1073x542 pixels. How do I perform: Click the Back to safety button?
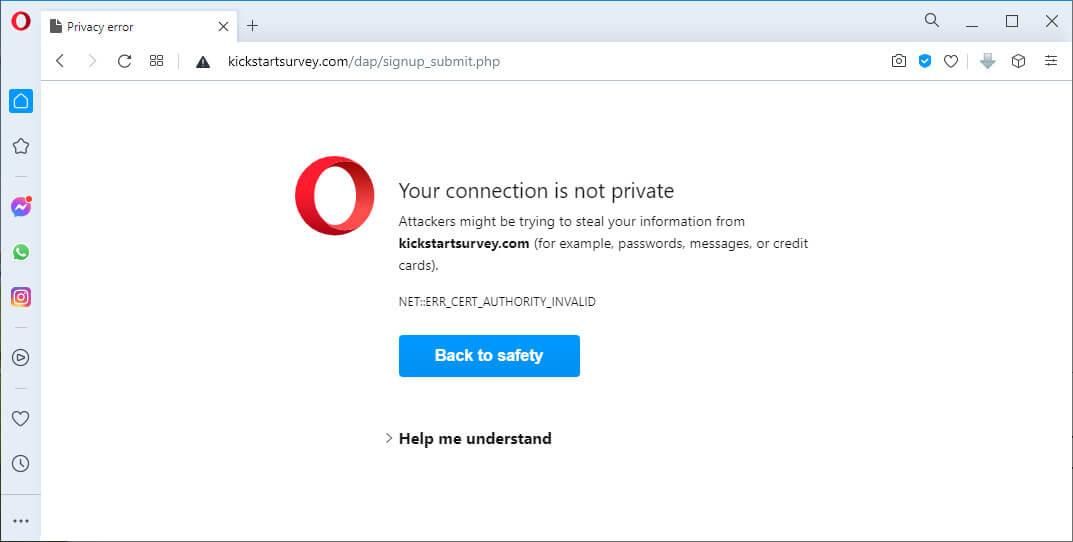[489, 356]
